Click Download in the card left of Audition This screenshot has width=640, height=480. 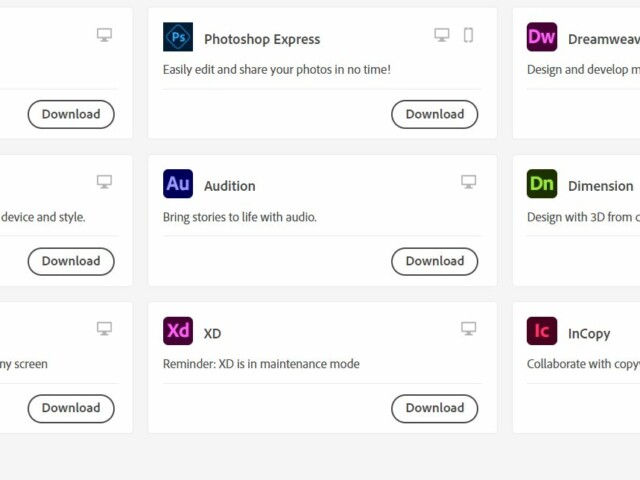click(71, 261)
